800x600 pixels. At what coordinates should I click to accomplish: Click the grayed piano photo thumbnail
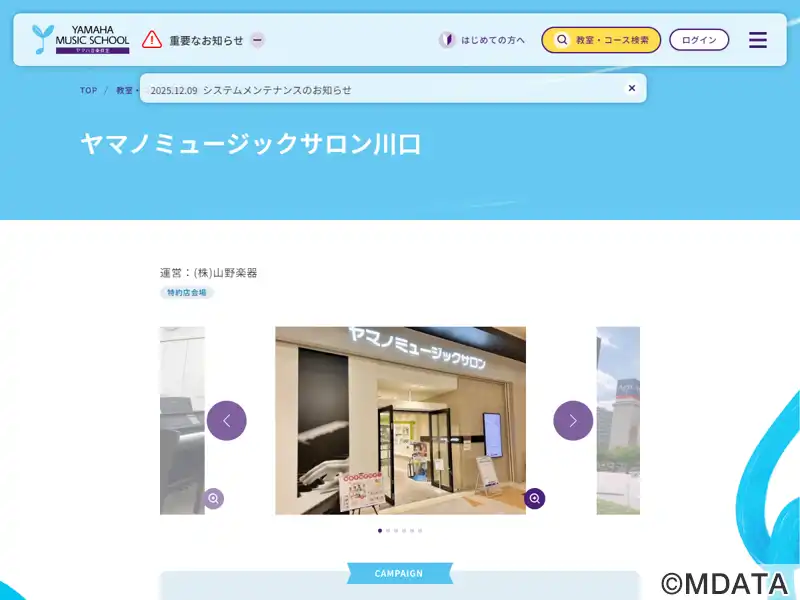182,420
